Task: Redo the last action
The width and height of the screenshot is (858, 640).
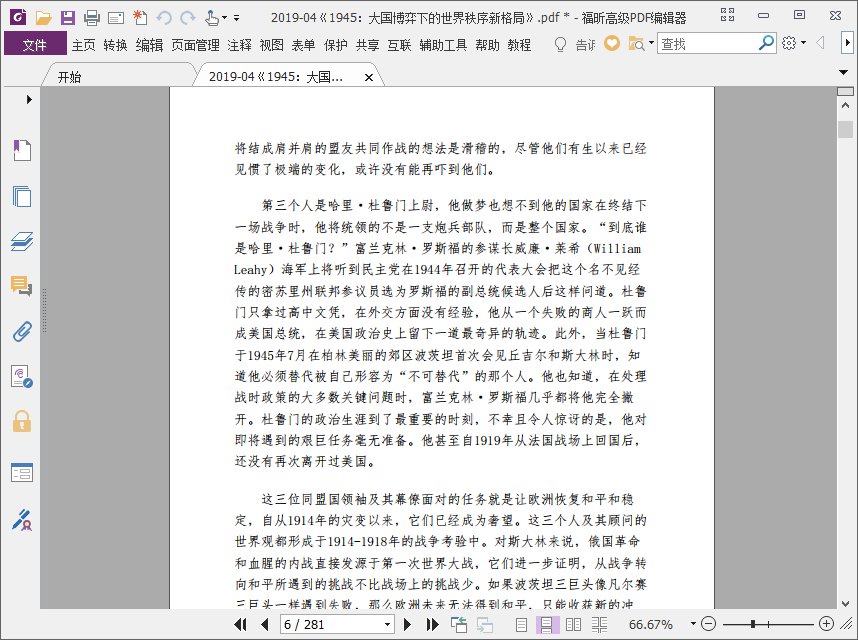Action: coord(188,18)
